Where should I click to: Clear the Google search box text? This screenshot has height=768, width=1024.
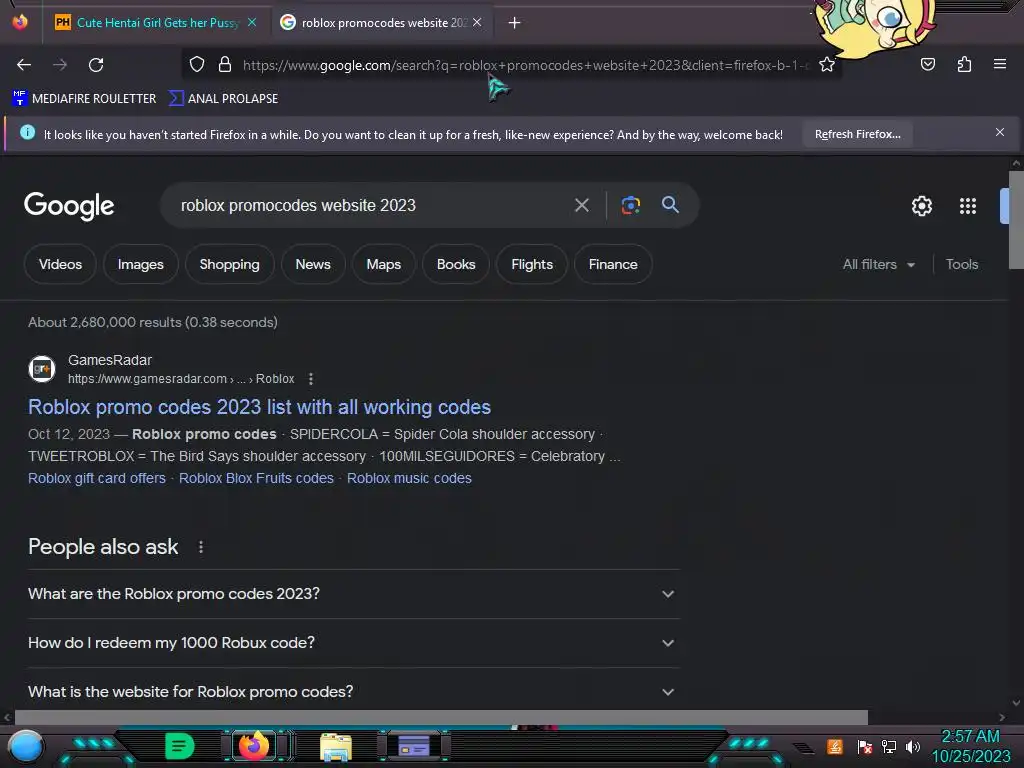point(581,206)
